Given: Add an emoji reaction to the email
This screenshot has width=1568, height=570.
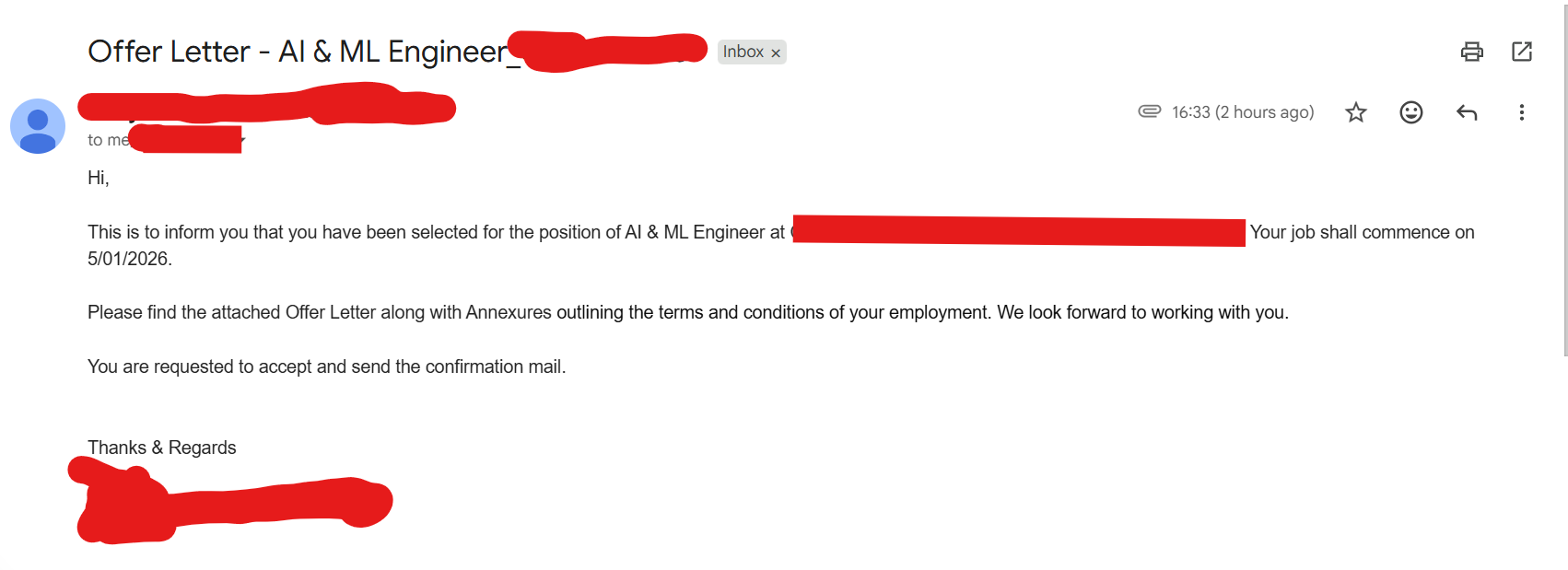Looking at the screenshot, I should [1410, 112].
